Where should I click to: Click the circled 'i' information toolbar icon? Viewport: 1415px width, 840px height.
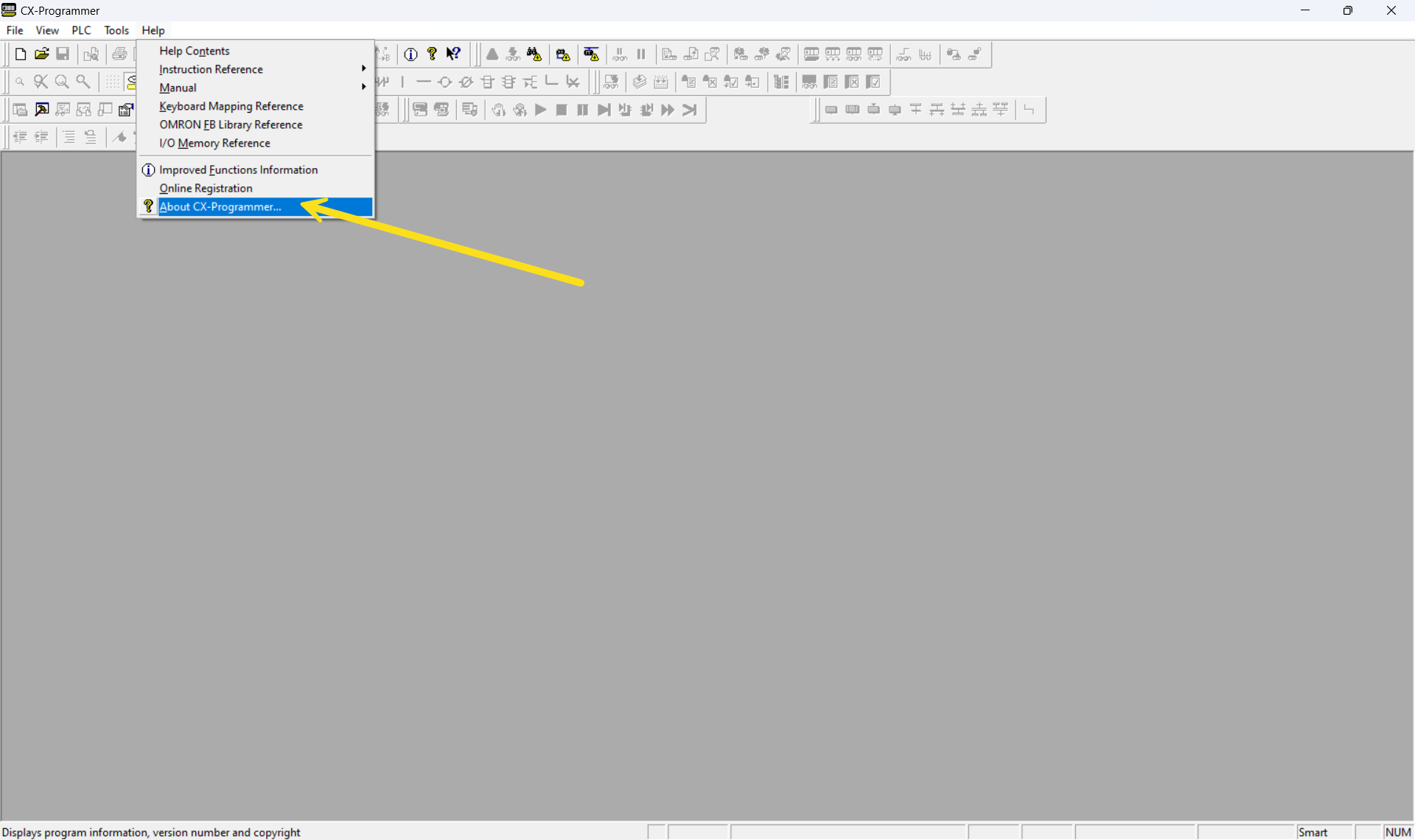(410, 54)
